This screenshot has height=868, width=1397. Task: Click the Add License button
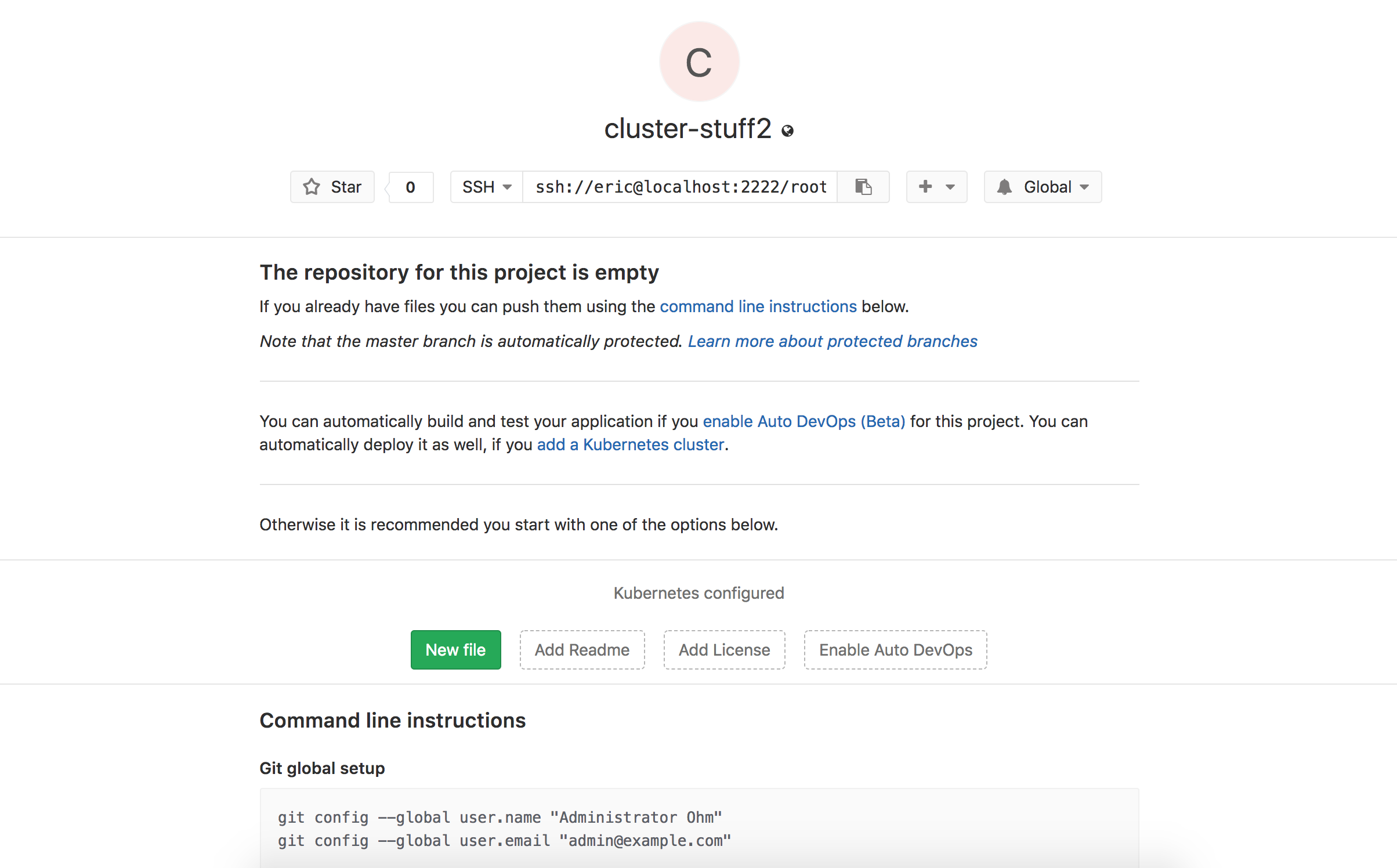(x=724, y=650)
